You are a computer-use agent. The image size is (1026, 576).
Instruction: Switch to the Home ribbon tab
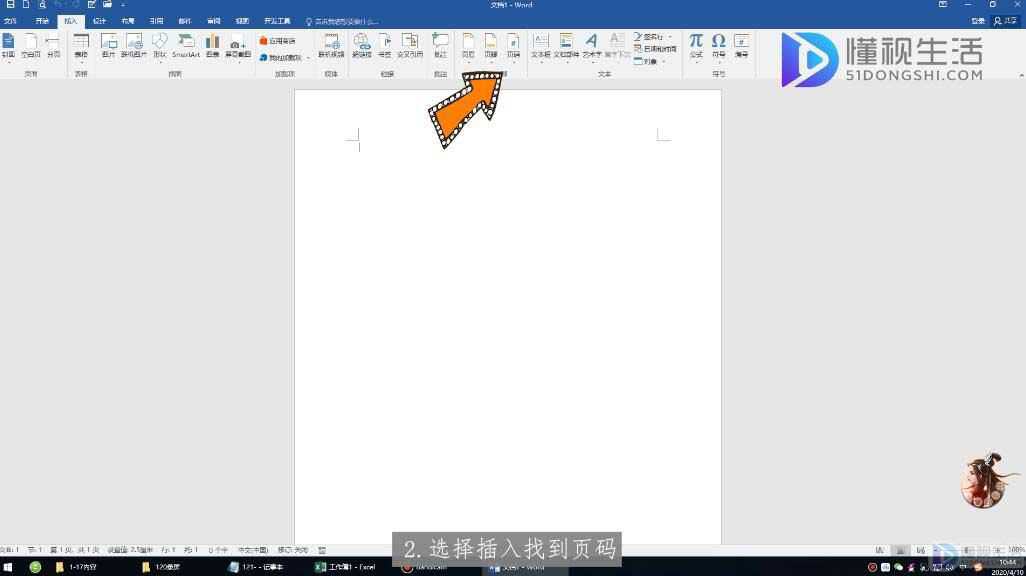click(42, 21)
